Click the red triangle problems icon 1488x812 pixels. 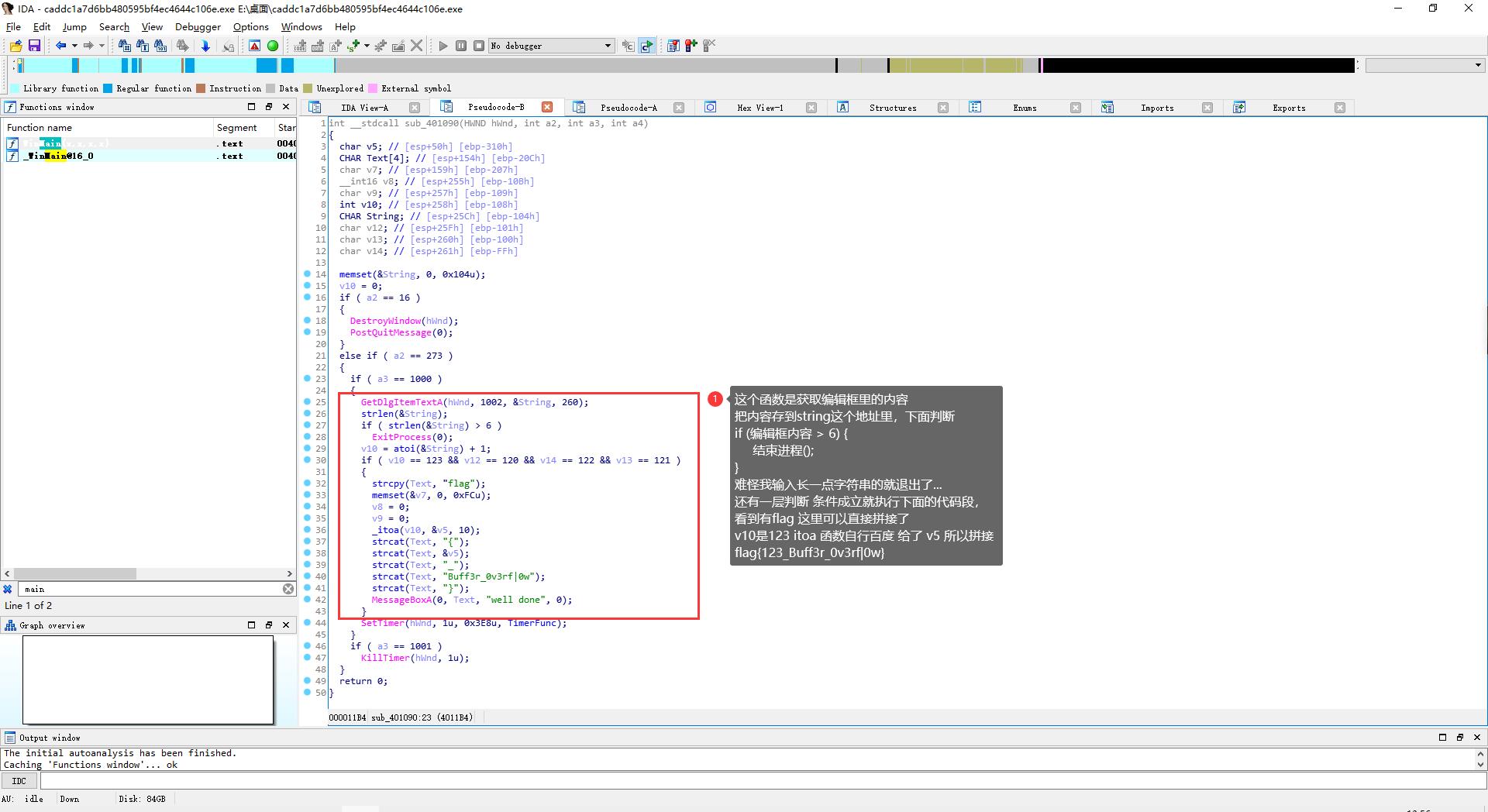(x=254, y=46)
